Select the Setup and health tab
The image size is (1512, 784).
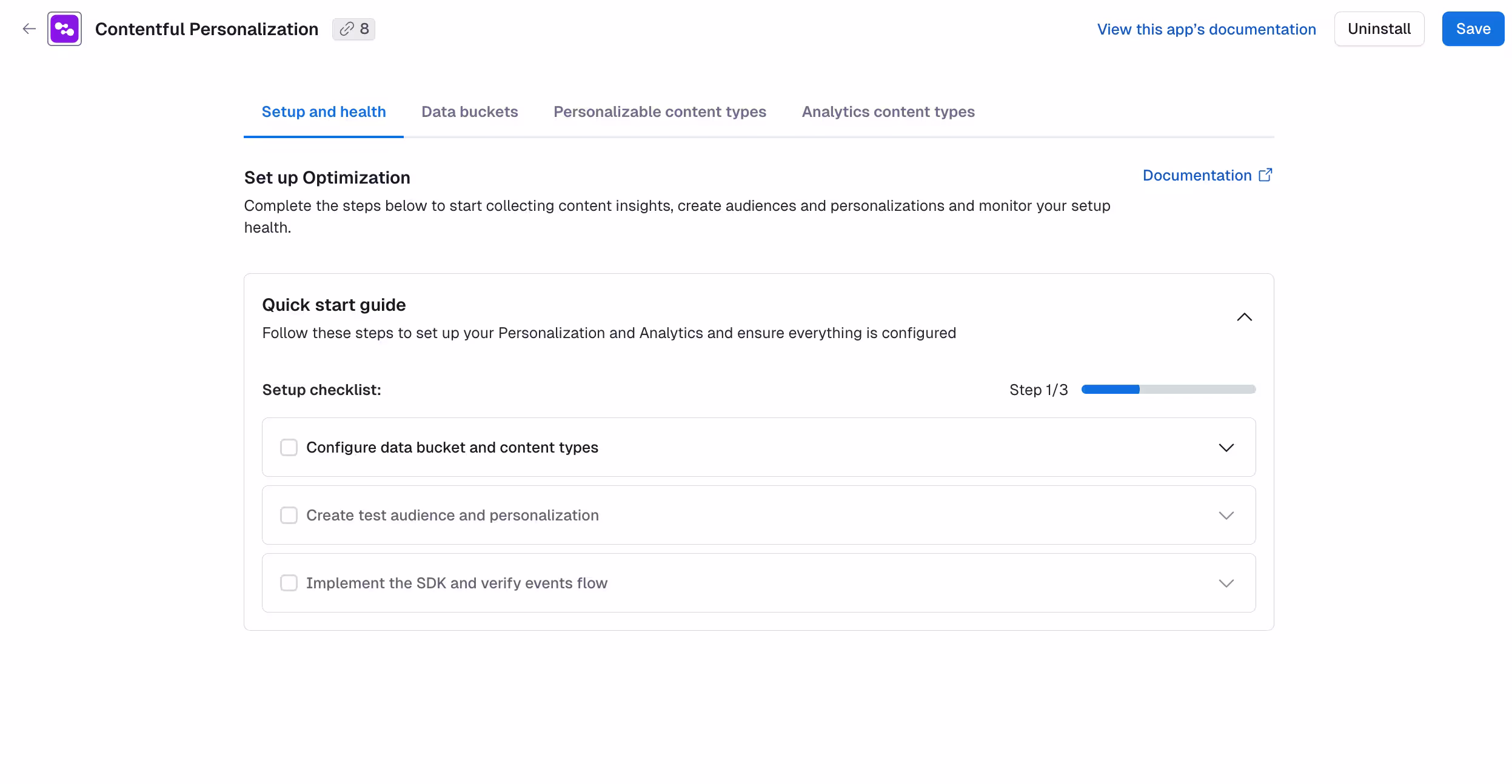tap(324, 112)
